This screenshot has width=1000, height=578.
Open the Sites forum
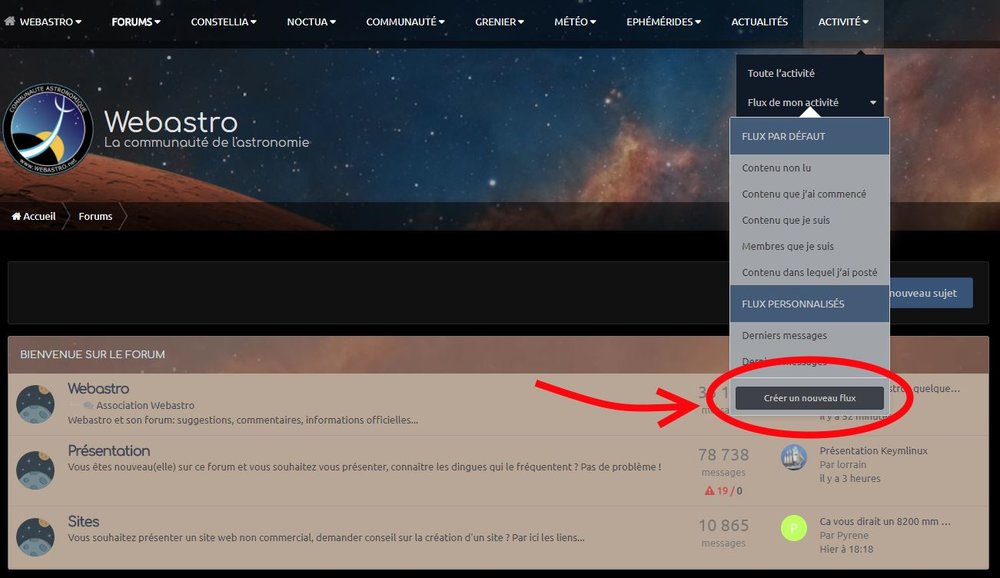tap(84, 521)
